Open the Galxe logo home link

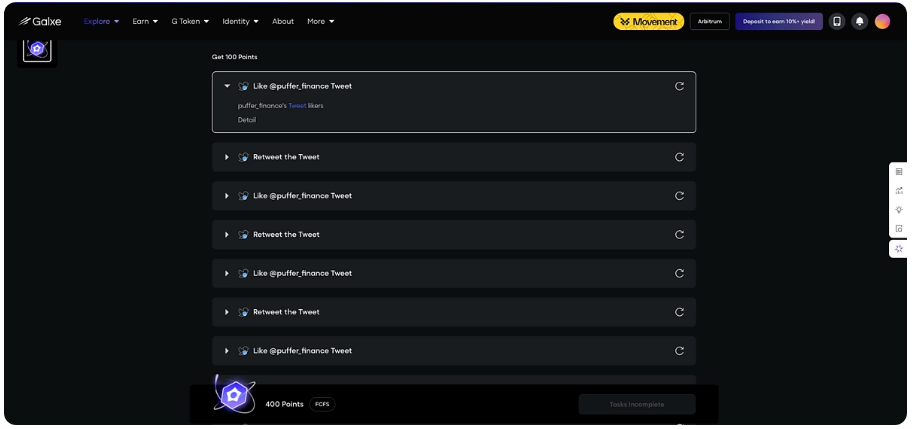point(40,22)
